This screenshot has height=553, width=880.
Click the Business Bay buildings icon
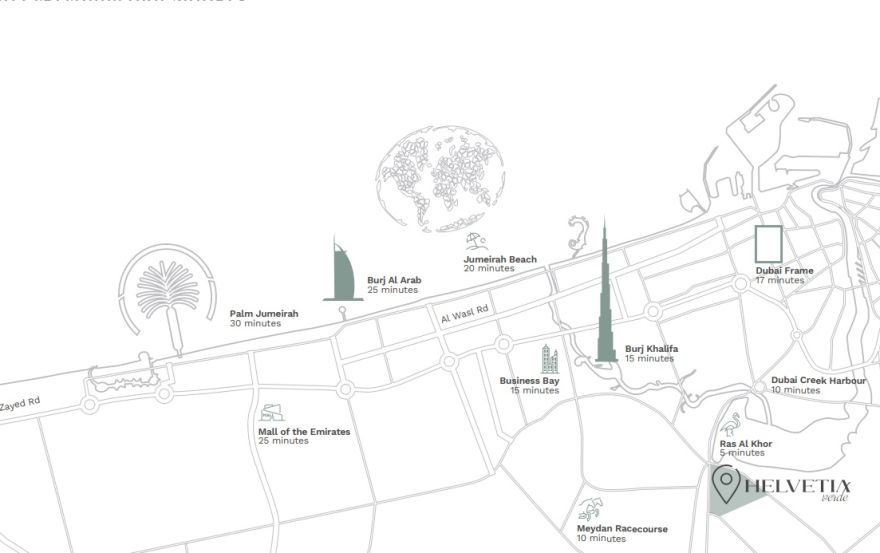coord(549,359)
